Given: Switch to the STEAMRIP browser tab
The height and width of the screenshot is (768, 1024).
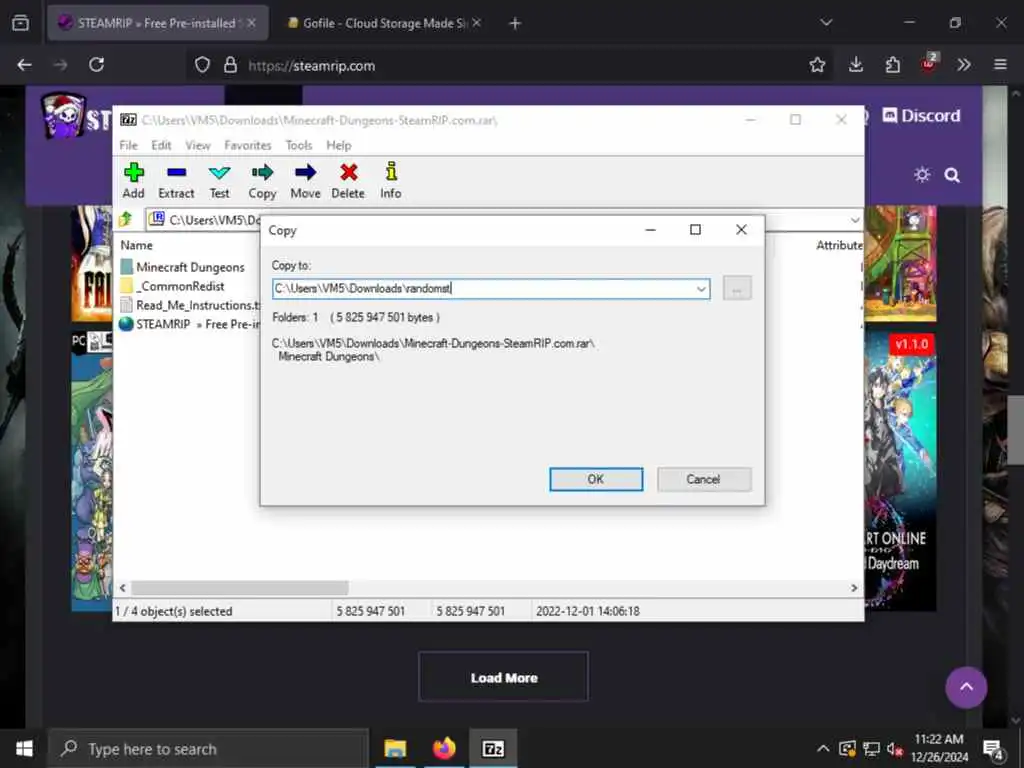Looking at the screenshot, I should pos(158,23).
